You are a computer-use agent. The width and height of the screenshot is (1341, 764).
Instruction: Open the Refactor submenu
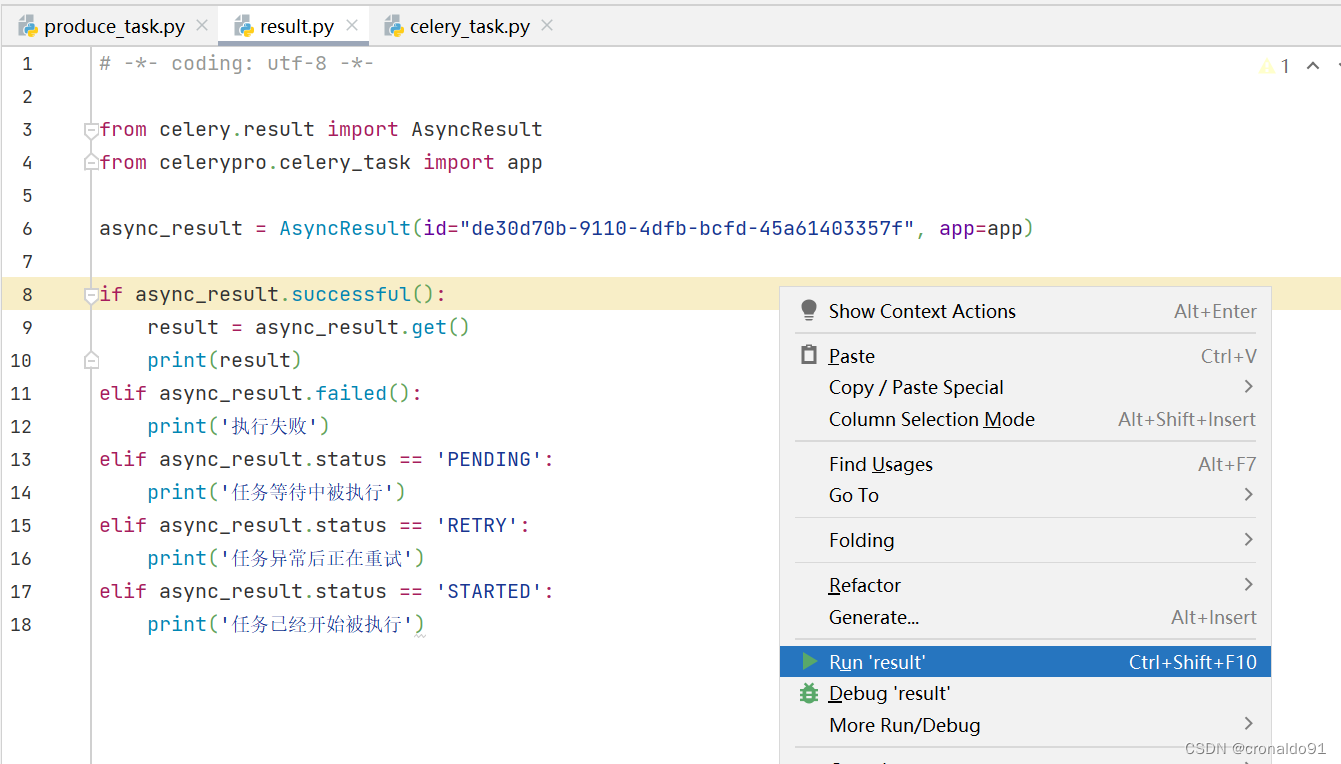tap(1025, 585)
